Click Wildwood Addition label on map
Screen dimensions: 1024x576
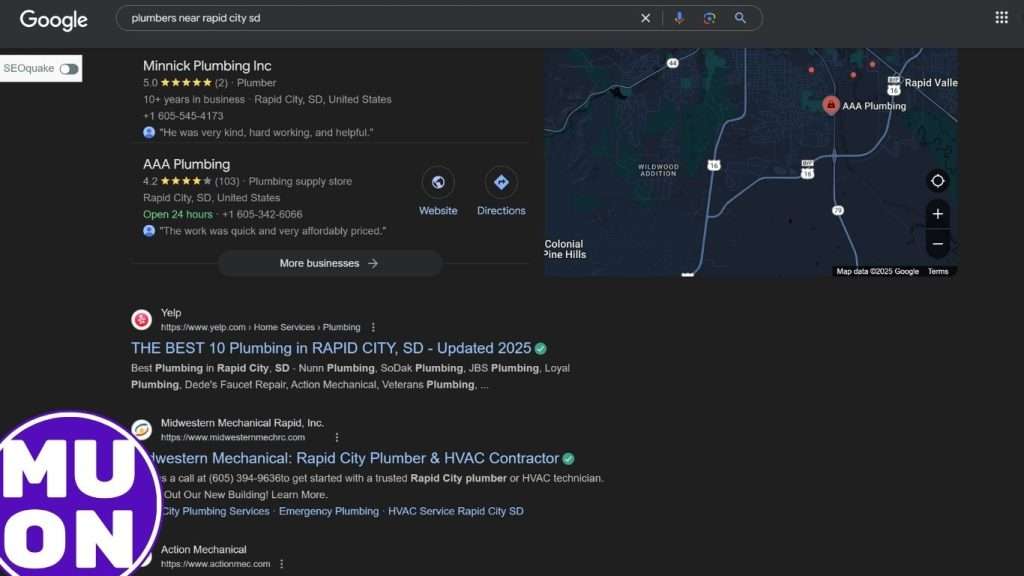pyautogui.click(x=658, y=170)
